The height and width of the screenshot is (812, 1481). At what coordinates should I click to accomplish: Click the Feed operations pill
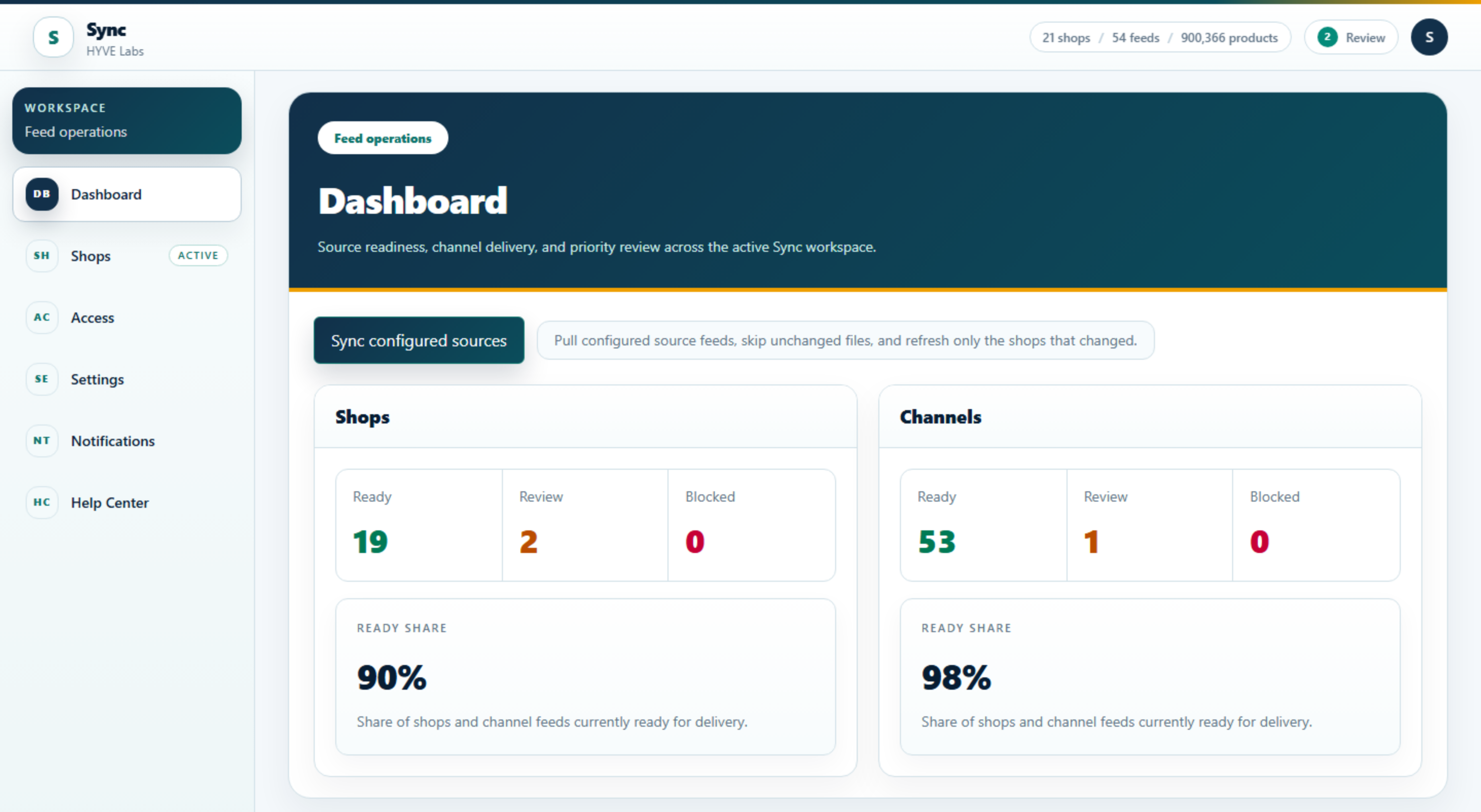(383, 138)
